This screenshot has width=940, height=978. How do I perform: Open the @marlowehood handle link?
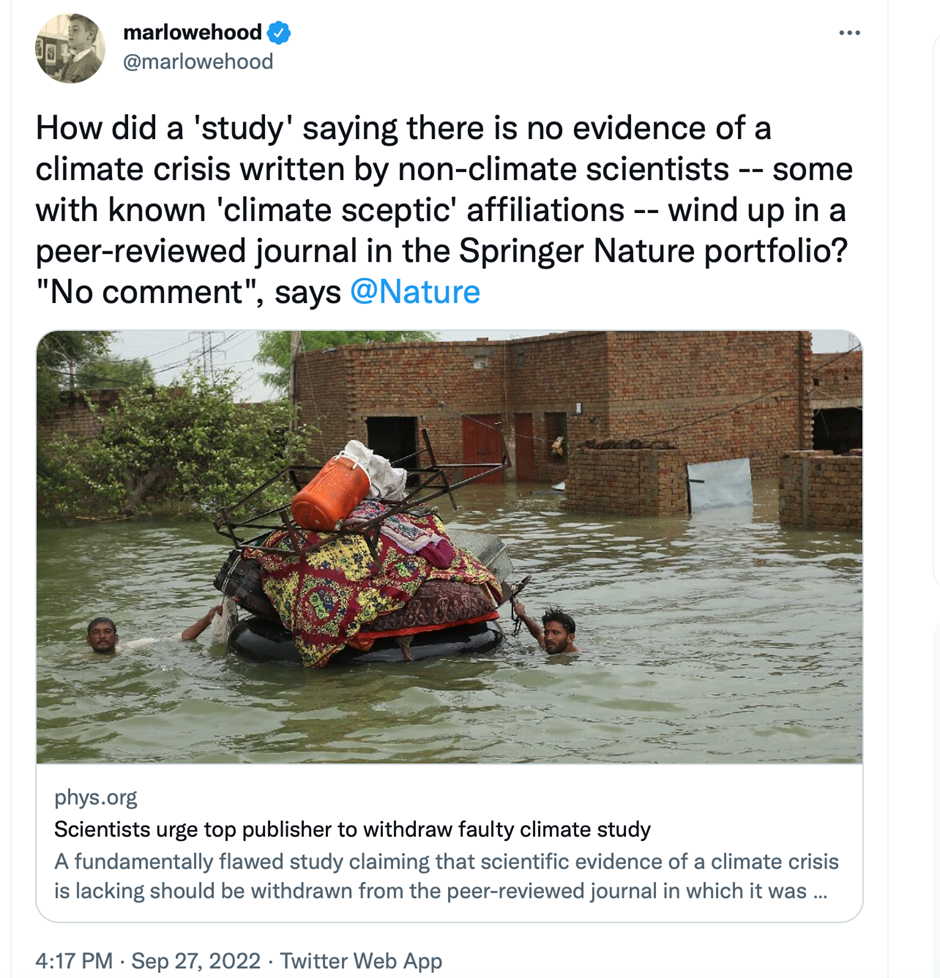(198, 61)
